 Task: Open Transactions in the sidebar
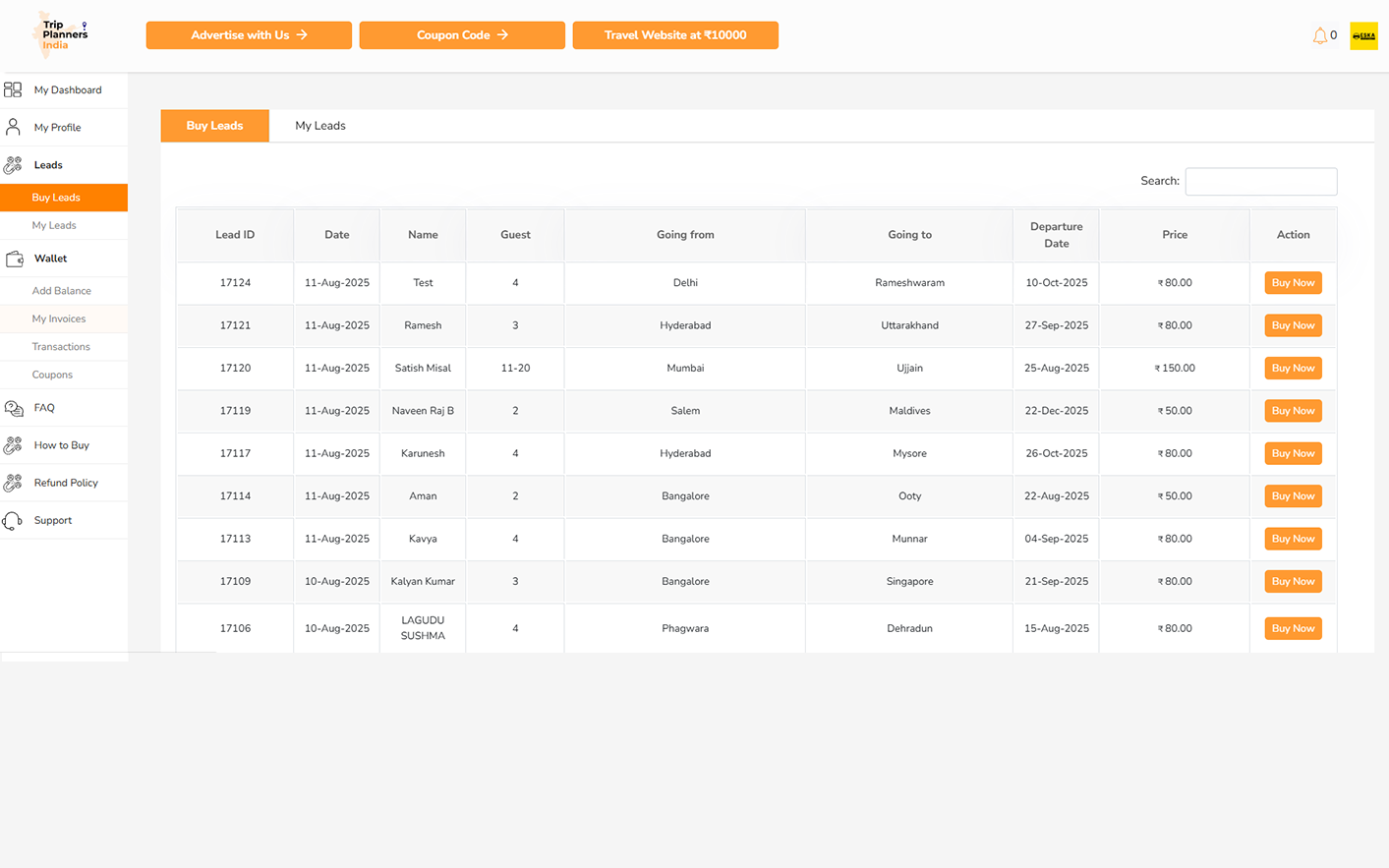pyautogui.click(x=61, y=347)
